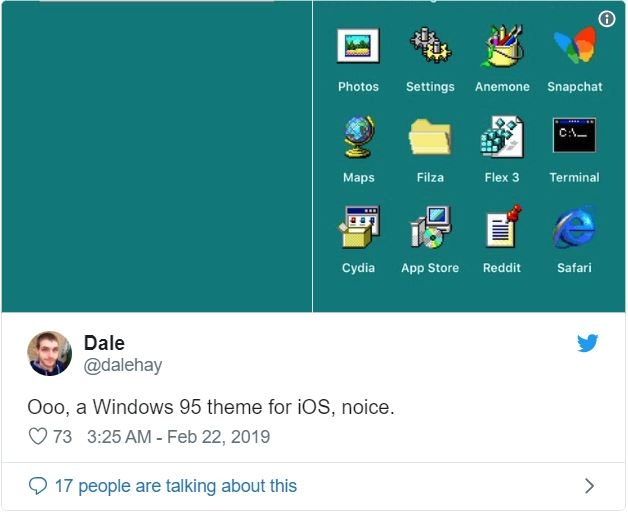Screen dimensions: 628x517
Task: Open the Maps globe icon
Action: coord(359,137)
